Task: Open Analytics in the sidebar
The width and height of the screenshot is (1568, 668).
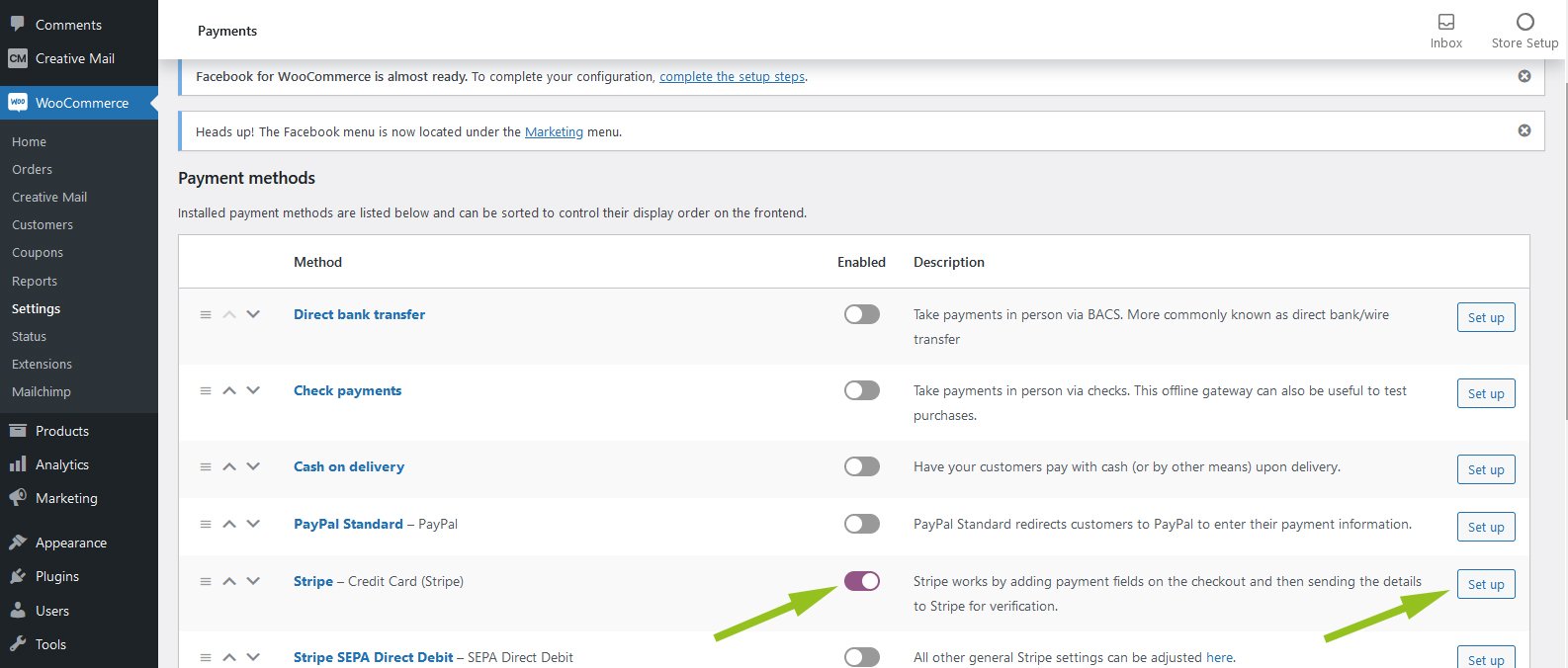Action: click(x=61, y=464)
